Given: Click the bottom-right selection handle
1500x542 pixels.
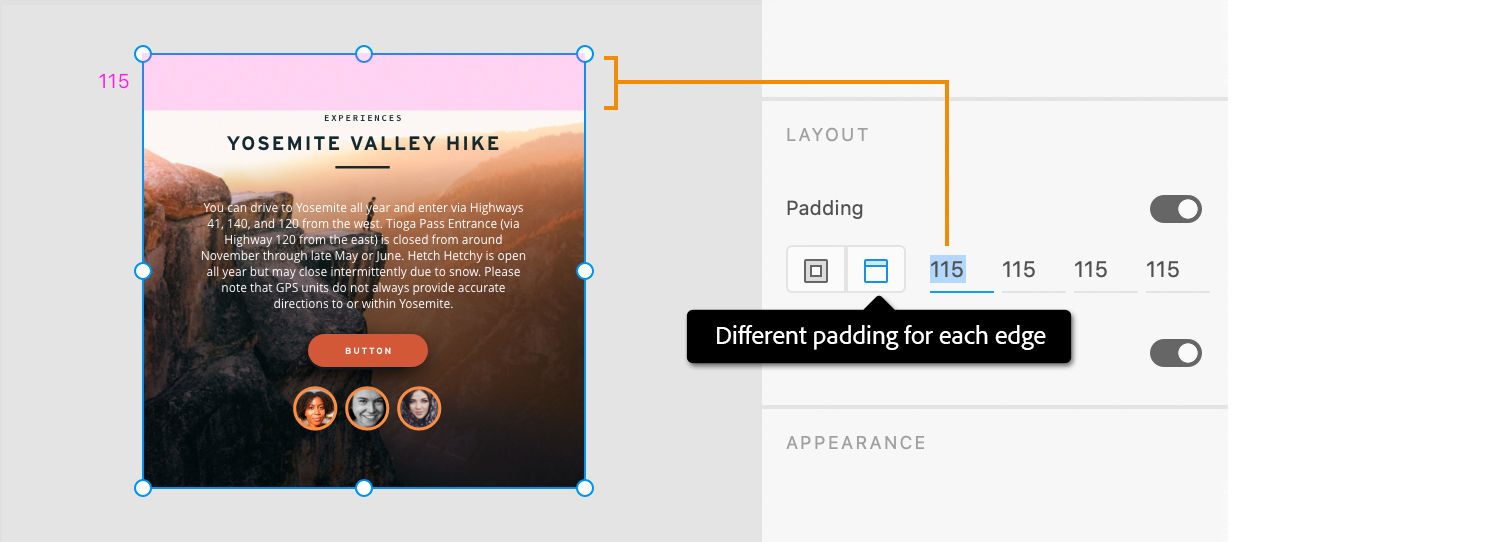Looking at the screenshot, I should click(x=585, y=488).
